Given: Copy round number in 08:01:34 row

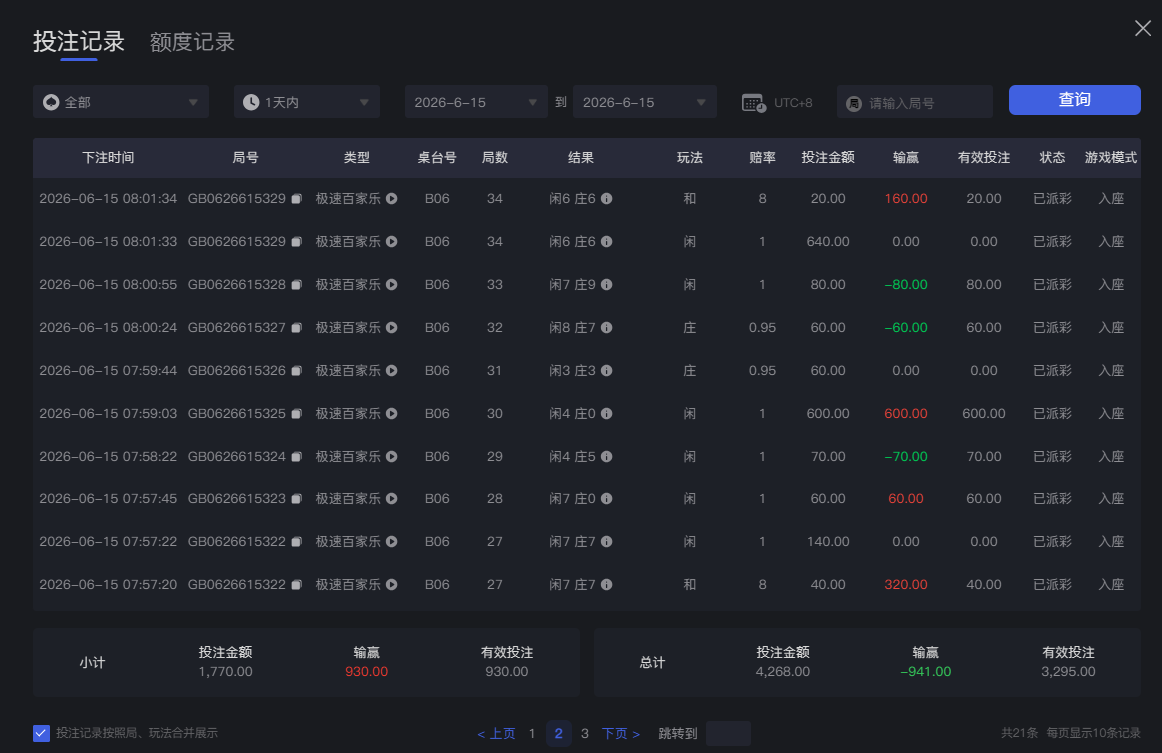Looking at the screenshot, I should 296,199.
